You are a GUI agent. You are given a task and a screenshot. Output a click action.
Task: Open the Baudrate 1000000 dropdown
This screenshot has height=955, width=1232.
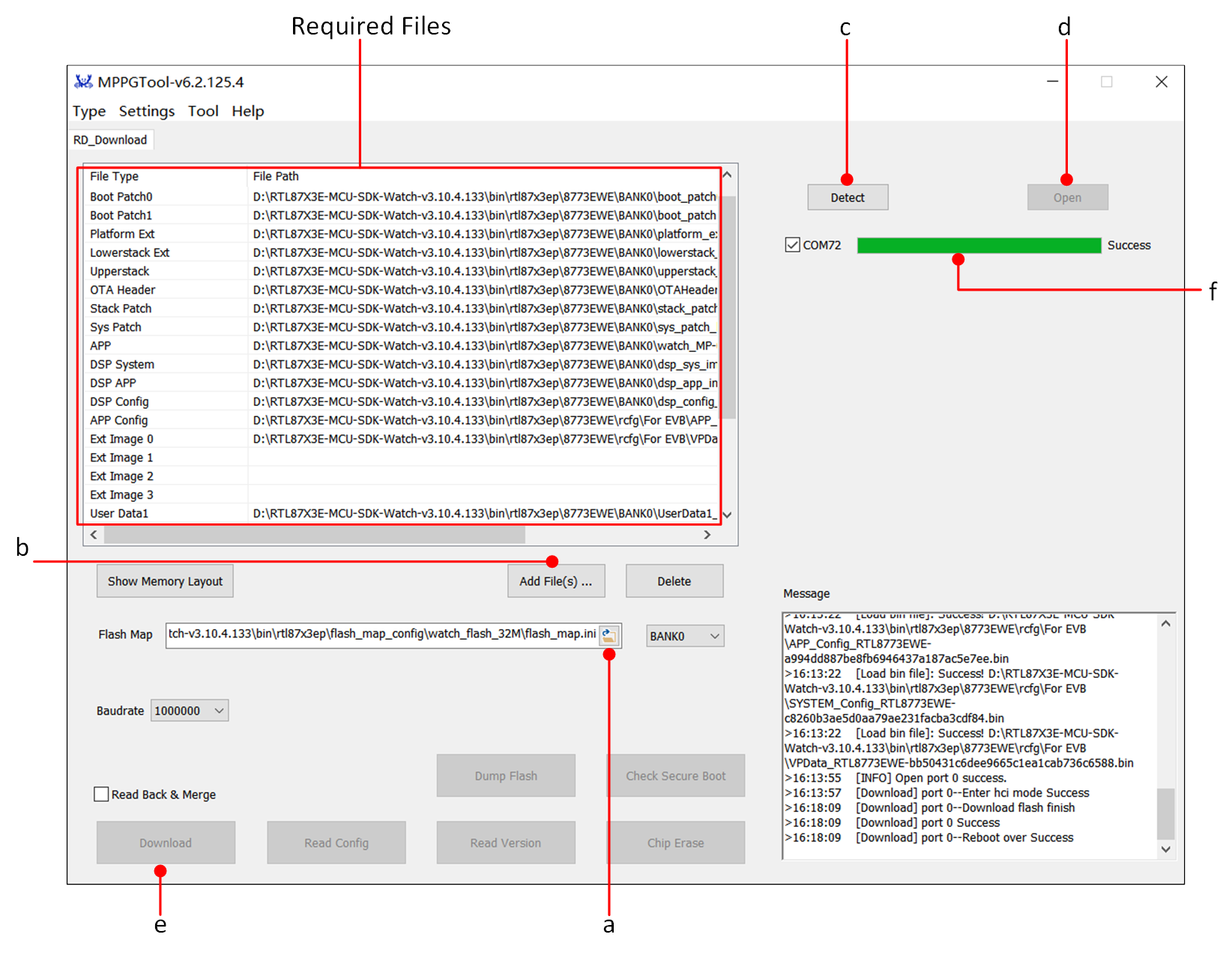(190, 711)
